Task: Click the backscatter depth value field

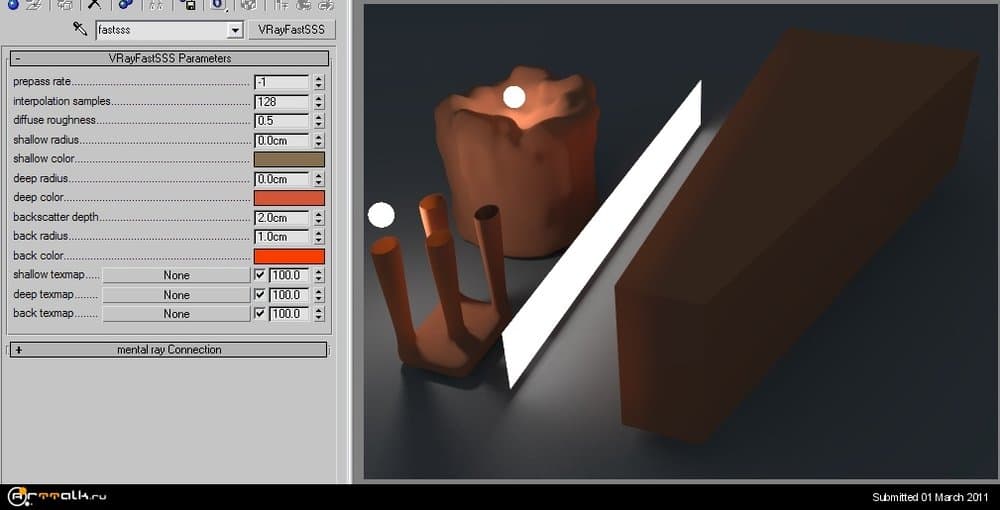Action: click(281, 217)
